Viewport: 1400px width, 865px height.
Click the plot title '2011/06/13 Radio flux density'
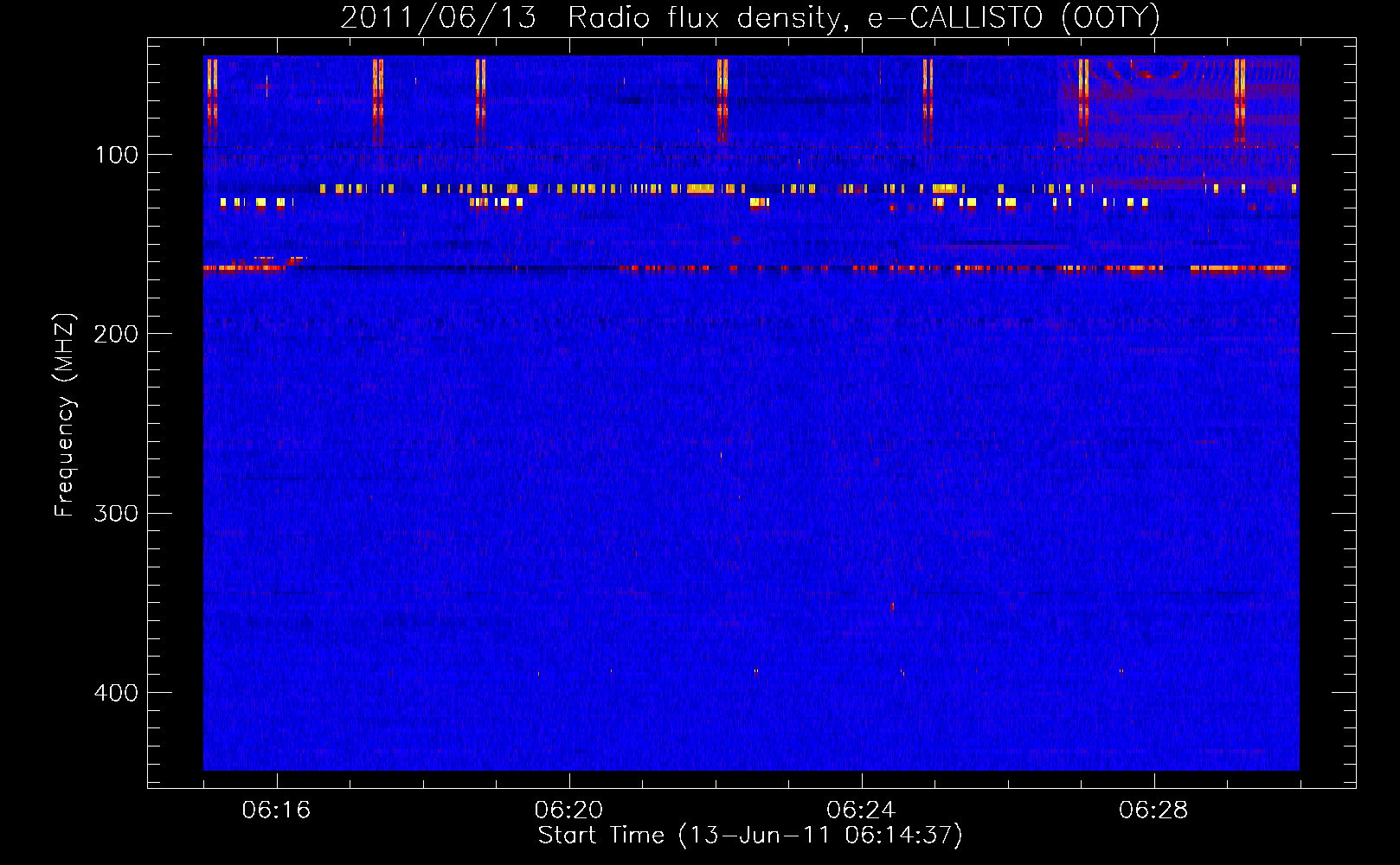pos(750,18)
